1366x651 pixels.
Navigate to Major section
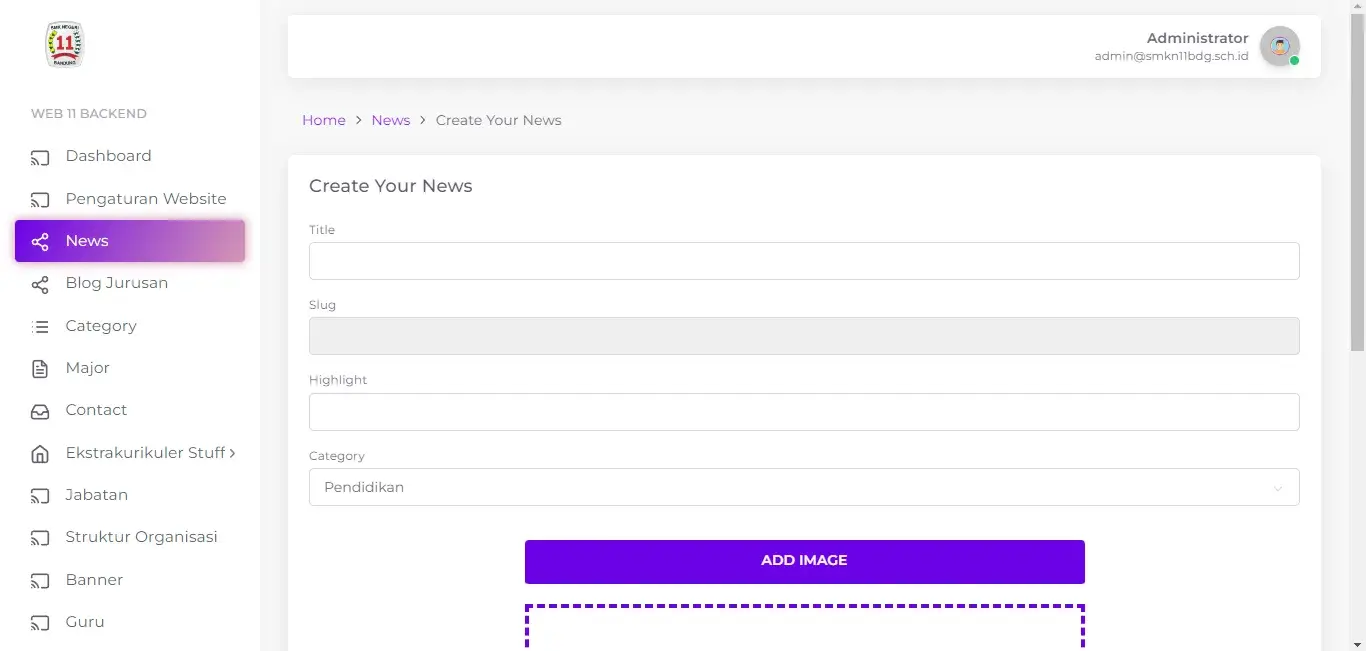[130, 368]
